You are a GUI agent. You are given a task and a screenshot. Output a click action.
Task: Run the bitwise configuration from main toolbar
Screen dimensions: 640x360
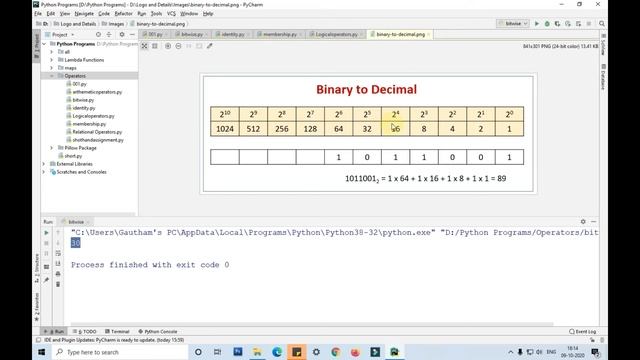537,24
